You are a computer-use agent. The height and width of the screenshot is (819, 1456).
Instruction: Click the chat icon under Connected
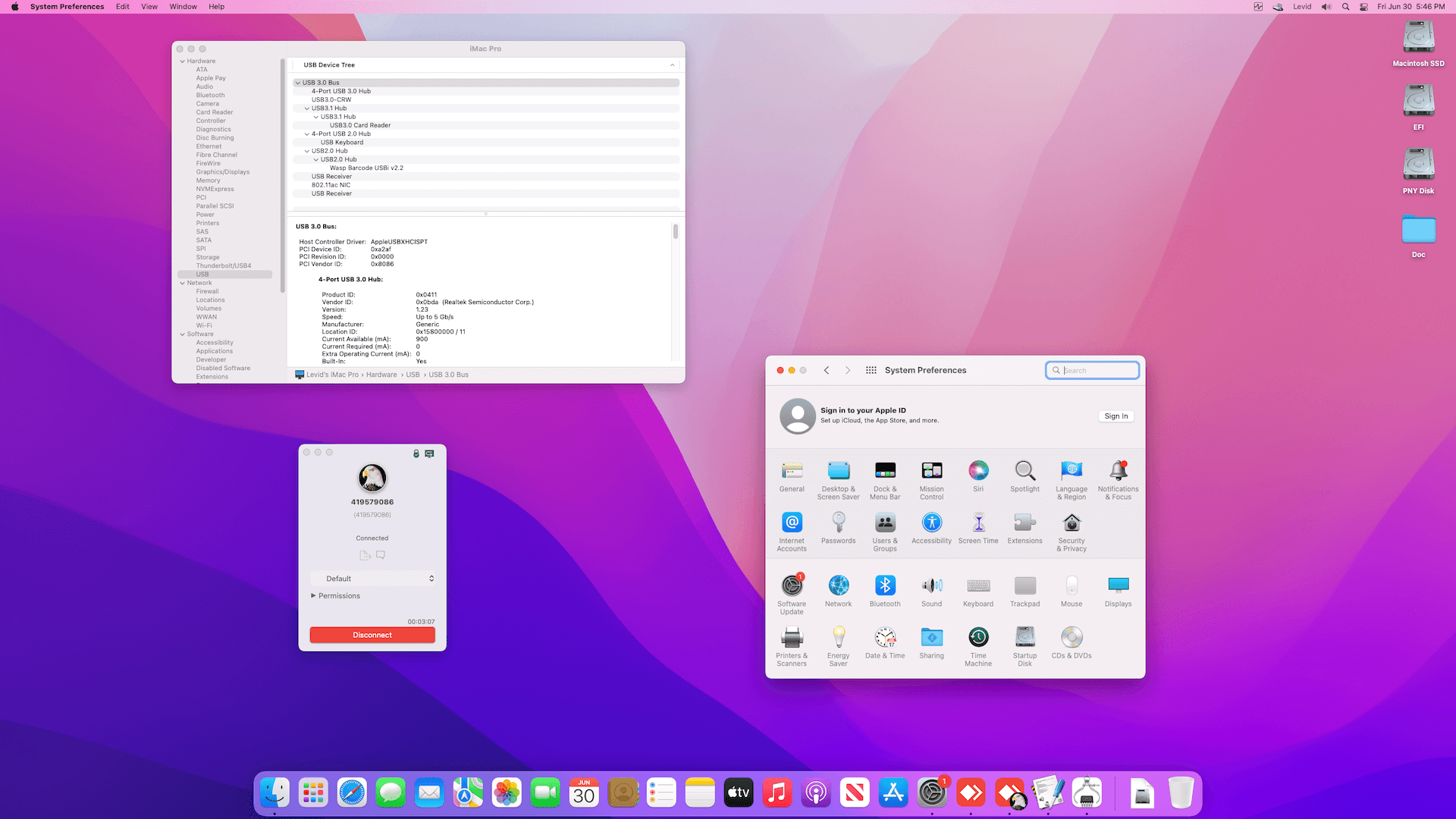381,555
